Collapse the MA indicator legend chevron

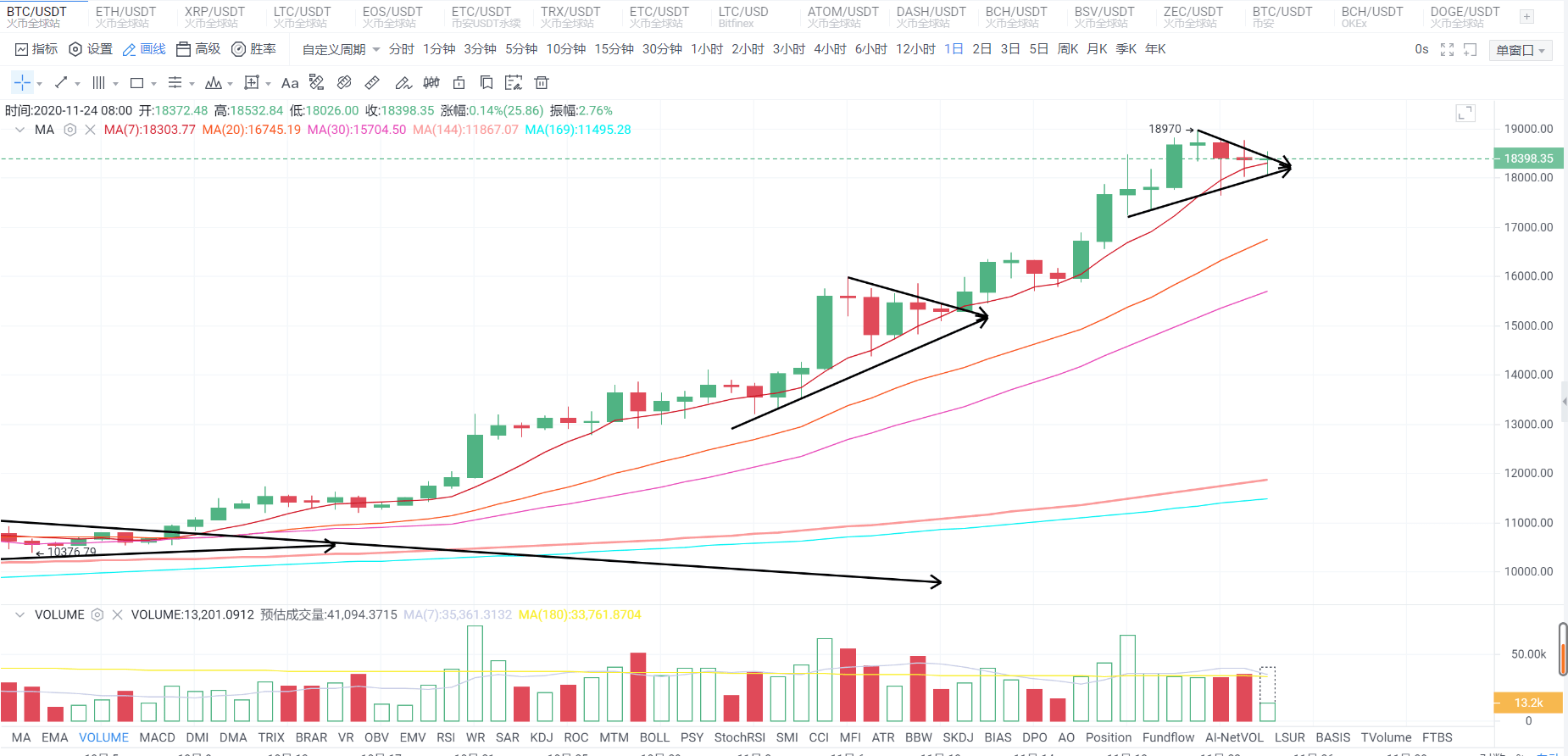click(19, 130)
